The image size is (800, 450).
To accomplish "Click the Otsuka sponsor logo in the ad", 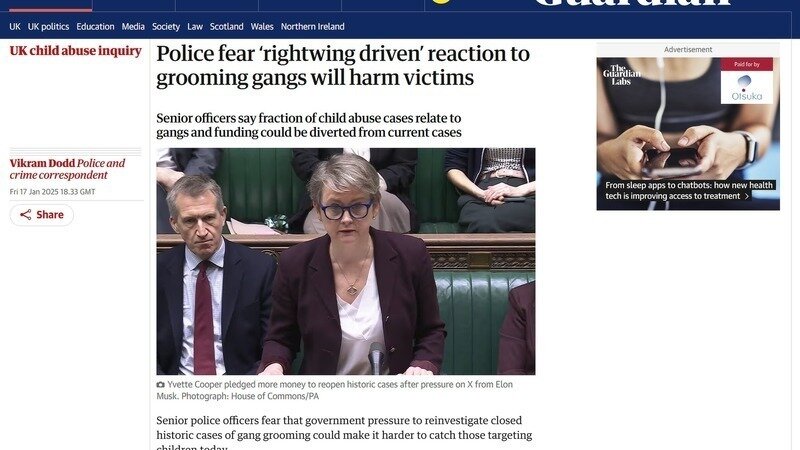I will click(x=746, y=87).
